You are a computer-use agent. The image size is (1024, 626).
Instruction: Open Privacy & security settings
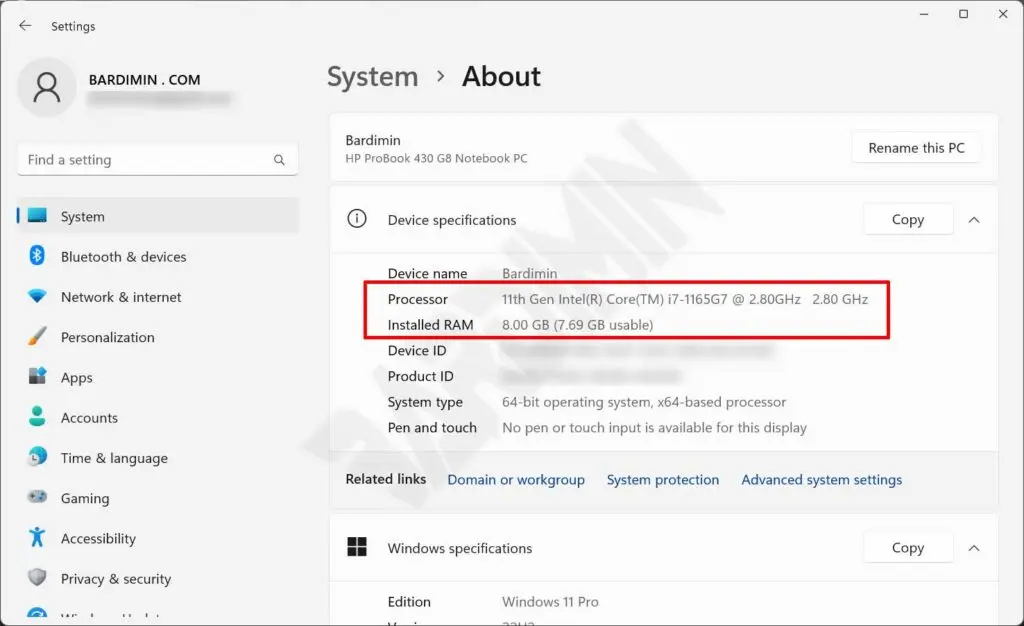coord(158,579)
